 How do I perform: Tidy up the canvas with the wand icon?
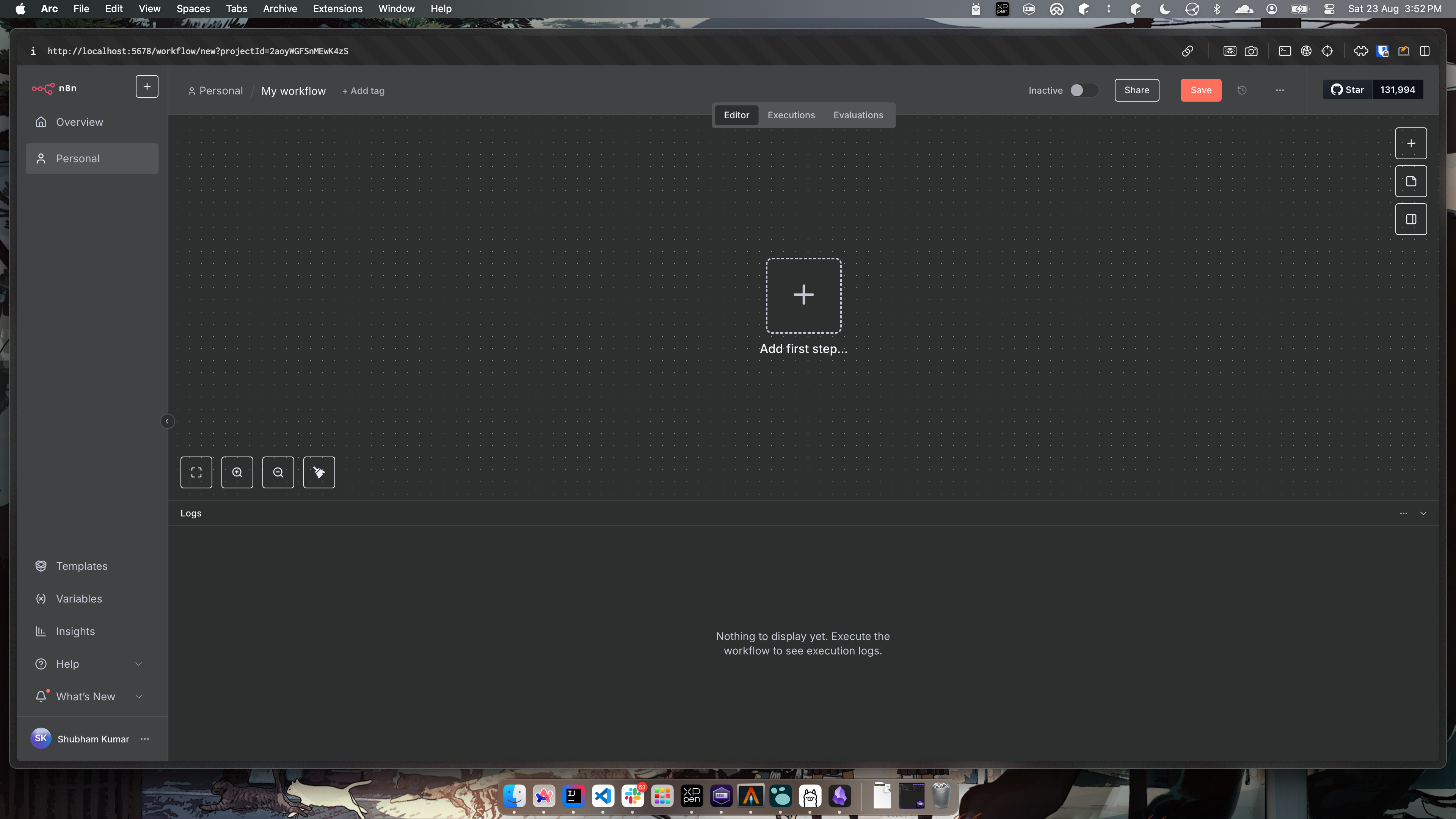click(319, 472)
